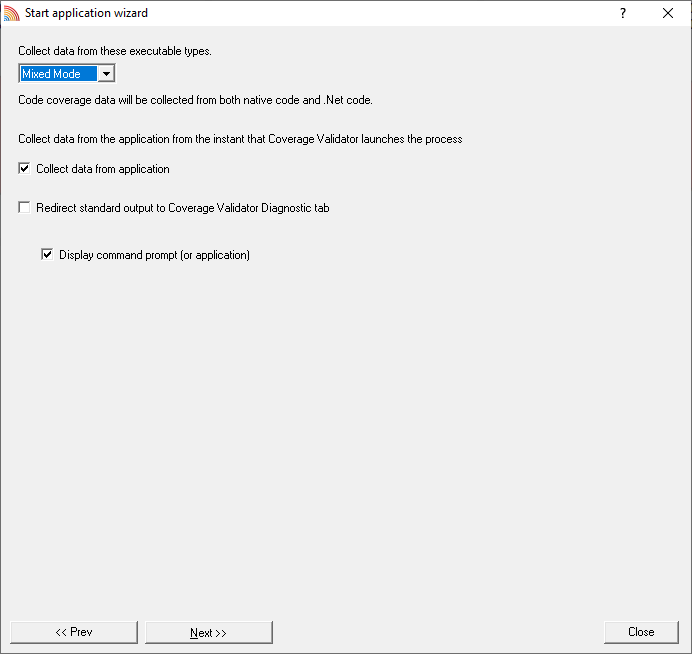Screen dimensions: 692x654
Task: Open the Mixed Mode dropdown arrow
Action: pos(106,74)
